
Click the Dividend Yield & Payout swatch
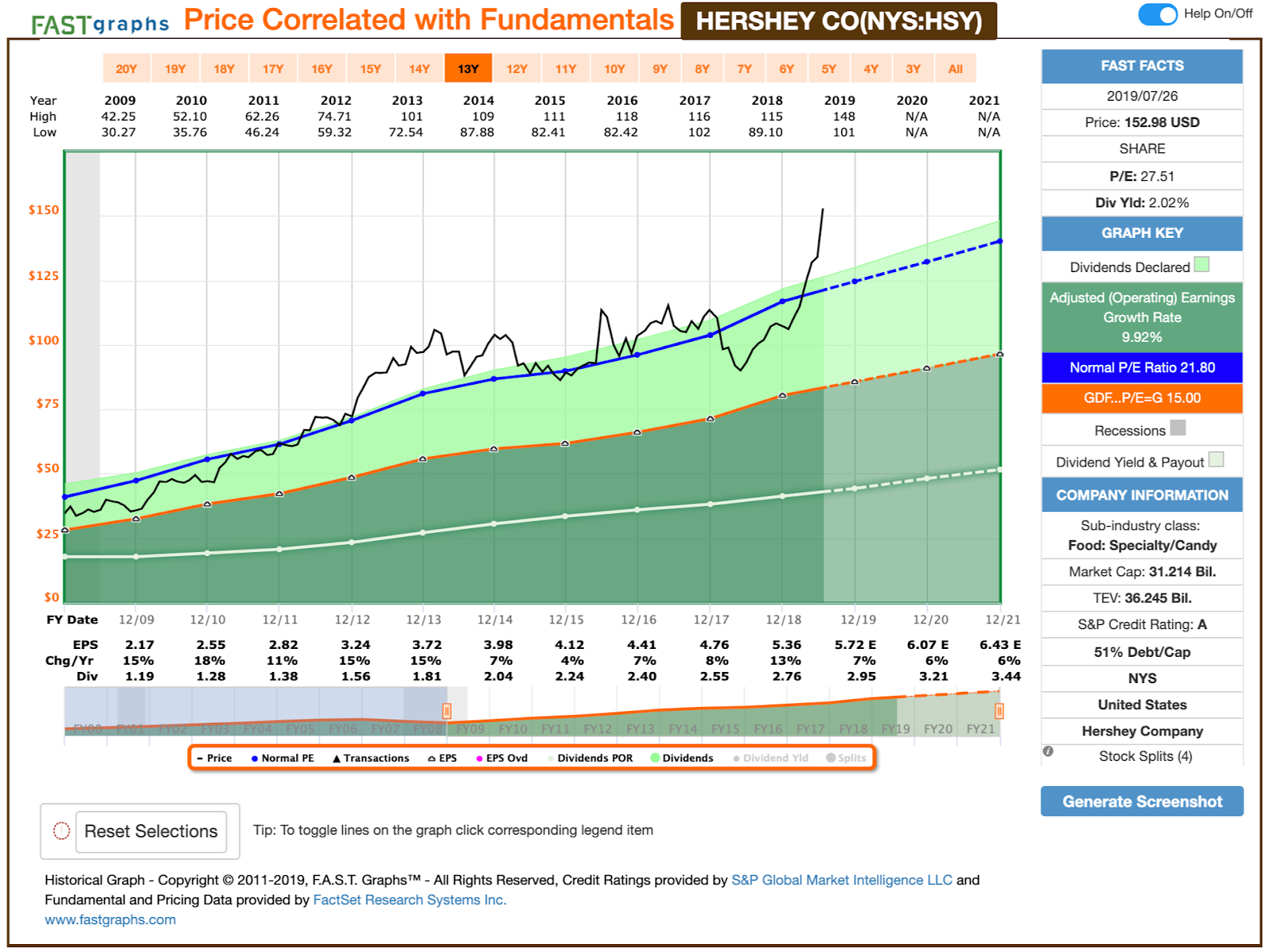(x=1216, y=459)
